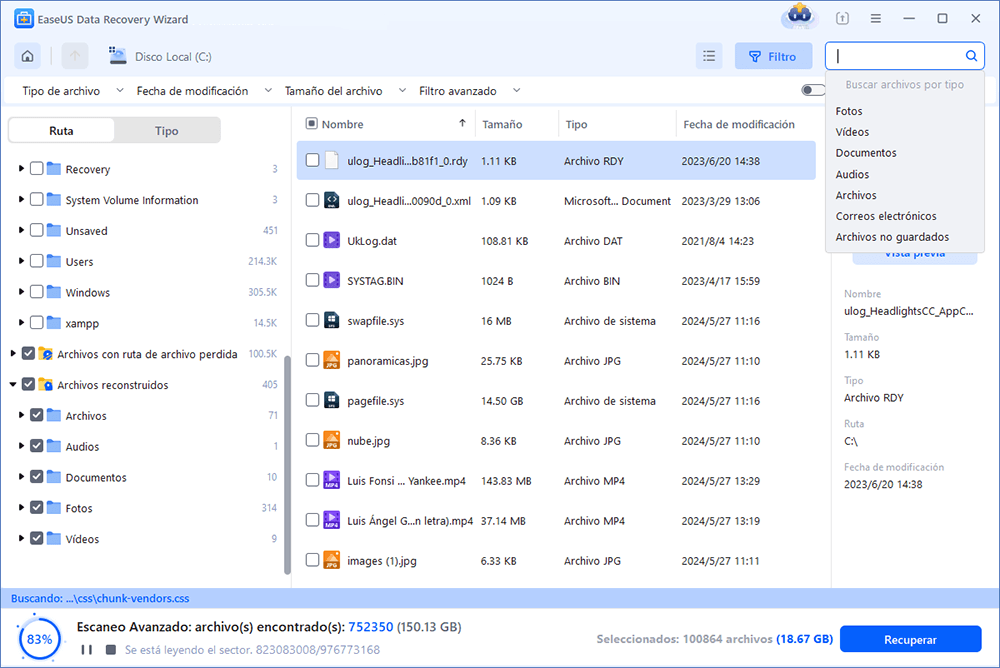Screen dimensions: 1000x668
Task: Switch to the Ruta tab
Action: [x=61, y=130]
